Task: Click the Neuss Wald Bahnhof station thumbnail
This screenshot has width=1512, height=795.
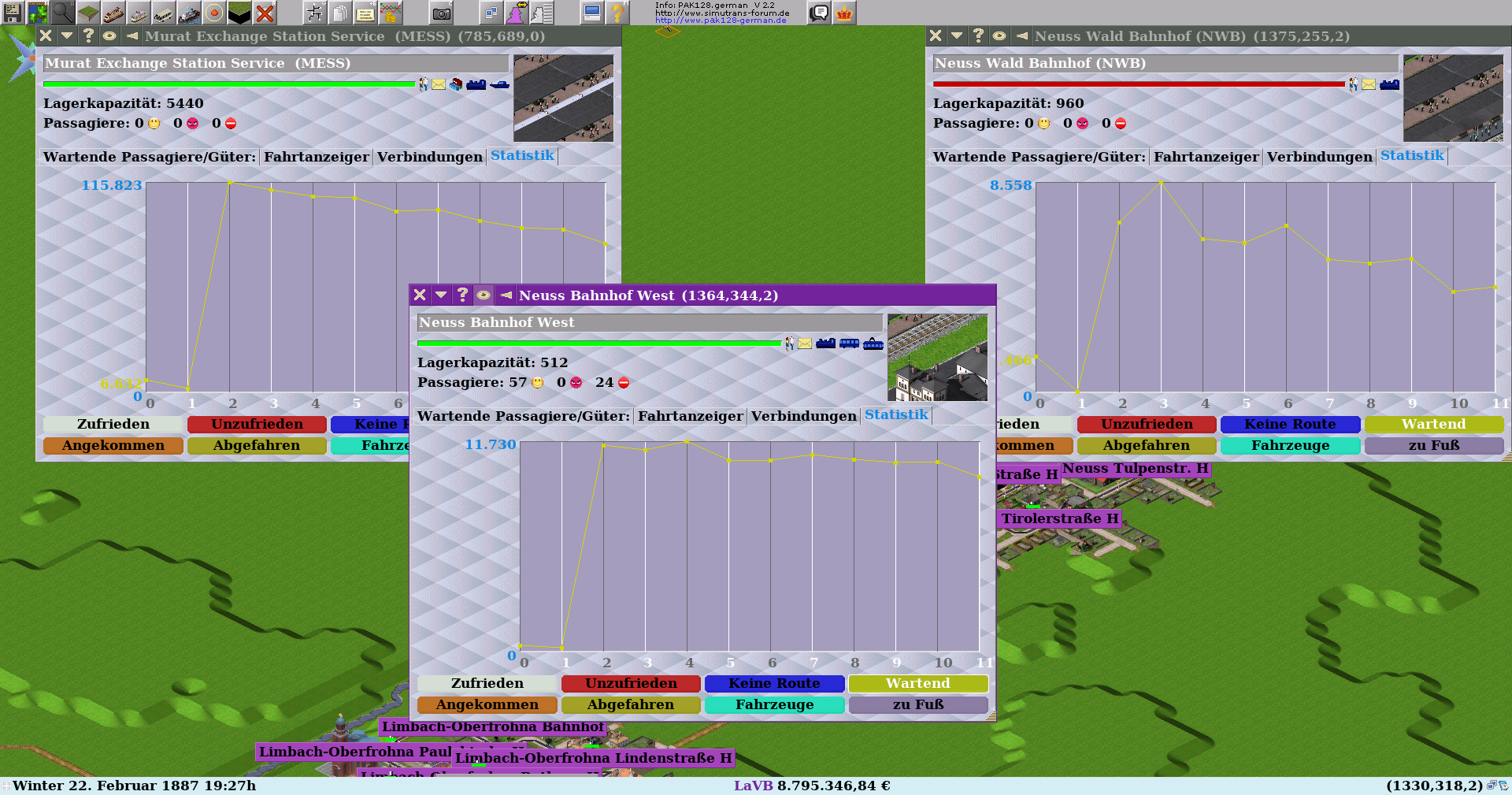Action: tap(1453, 98)
